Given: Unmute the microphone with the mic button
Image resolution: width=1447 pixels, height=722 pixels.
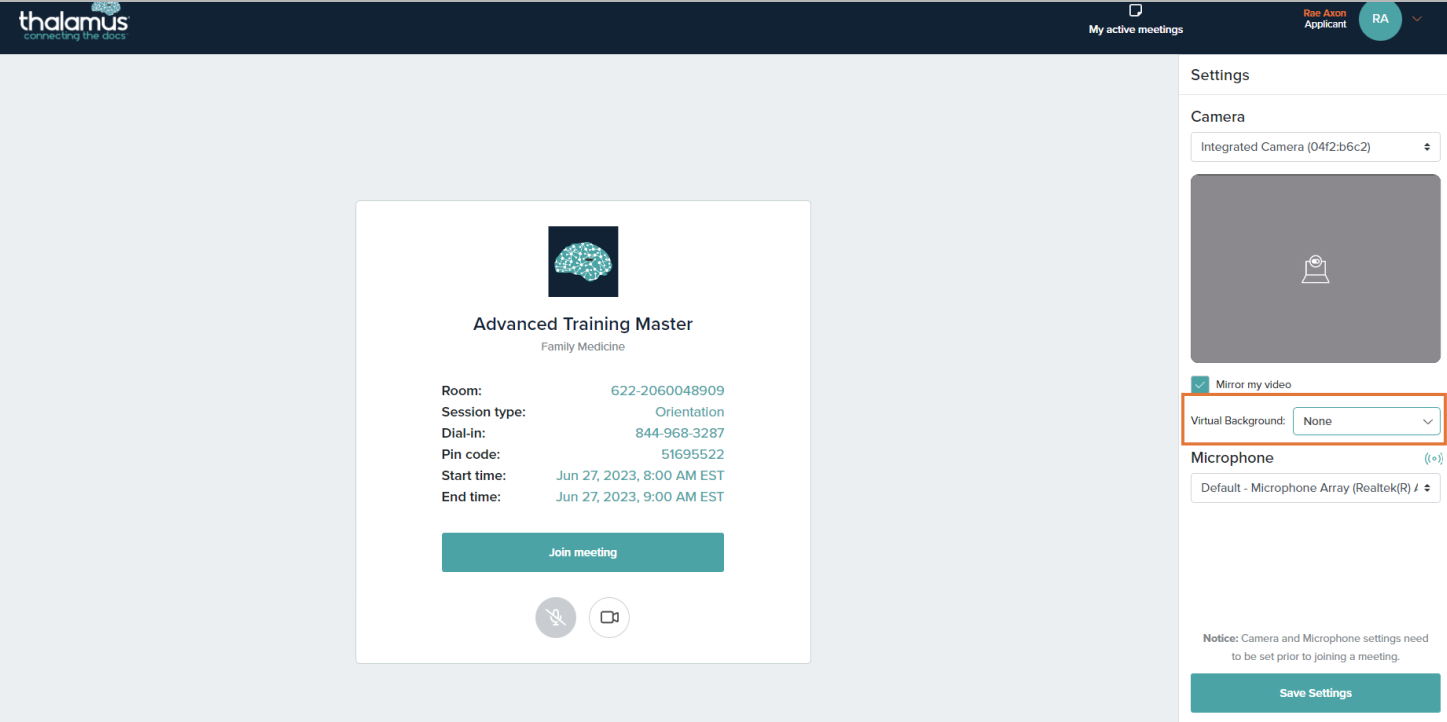Looking at the screenshot, I should click(556, 617).
